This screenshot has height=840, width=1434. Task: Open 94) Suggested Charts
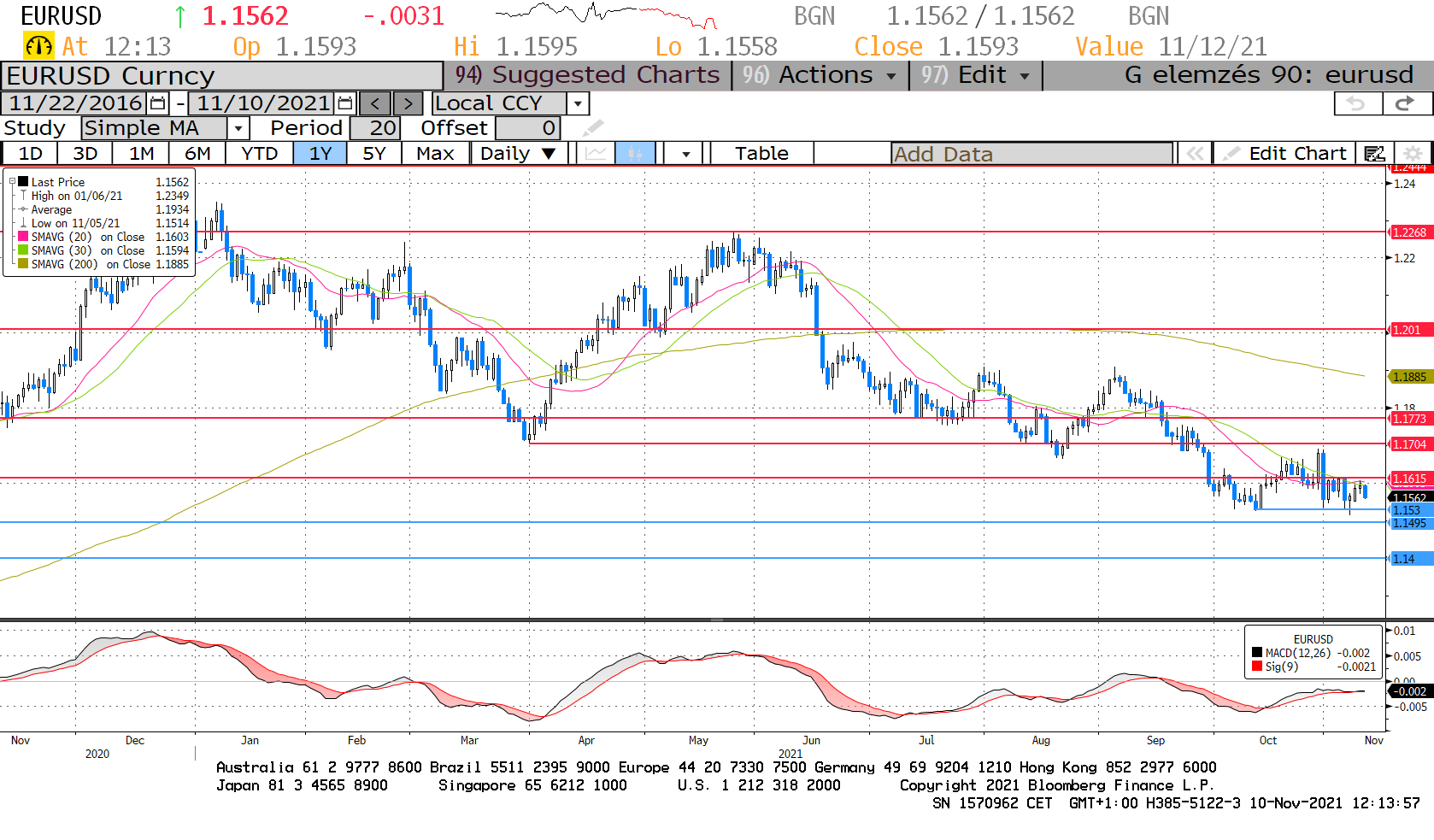pyautogui.click(x=587, y=75)
